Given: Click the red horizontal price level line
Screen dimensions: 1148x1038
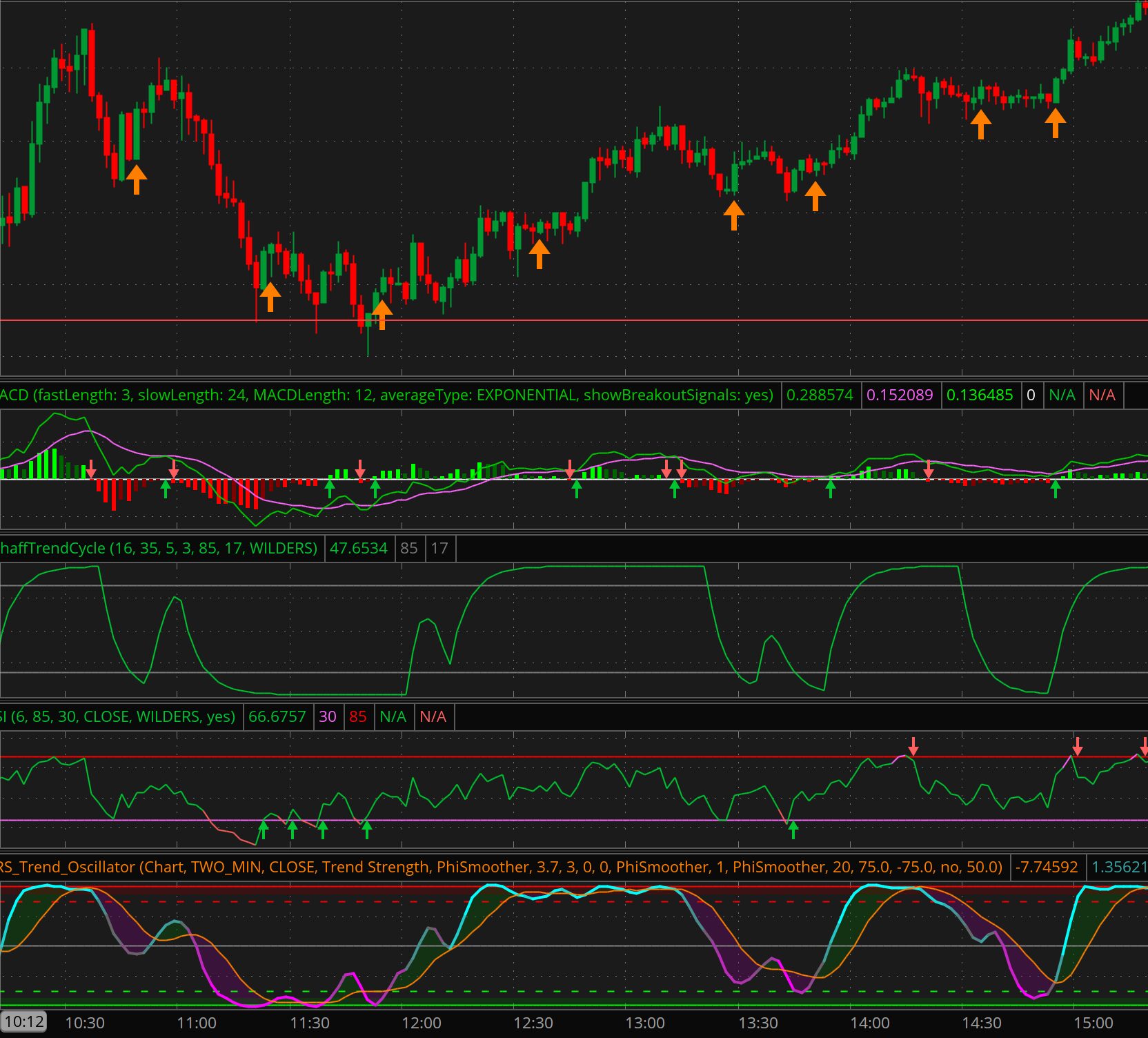Looking at the screenshot, I should [574, 320].
